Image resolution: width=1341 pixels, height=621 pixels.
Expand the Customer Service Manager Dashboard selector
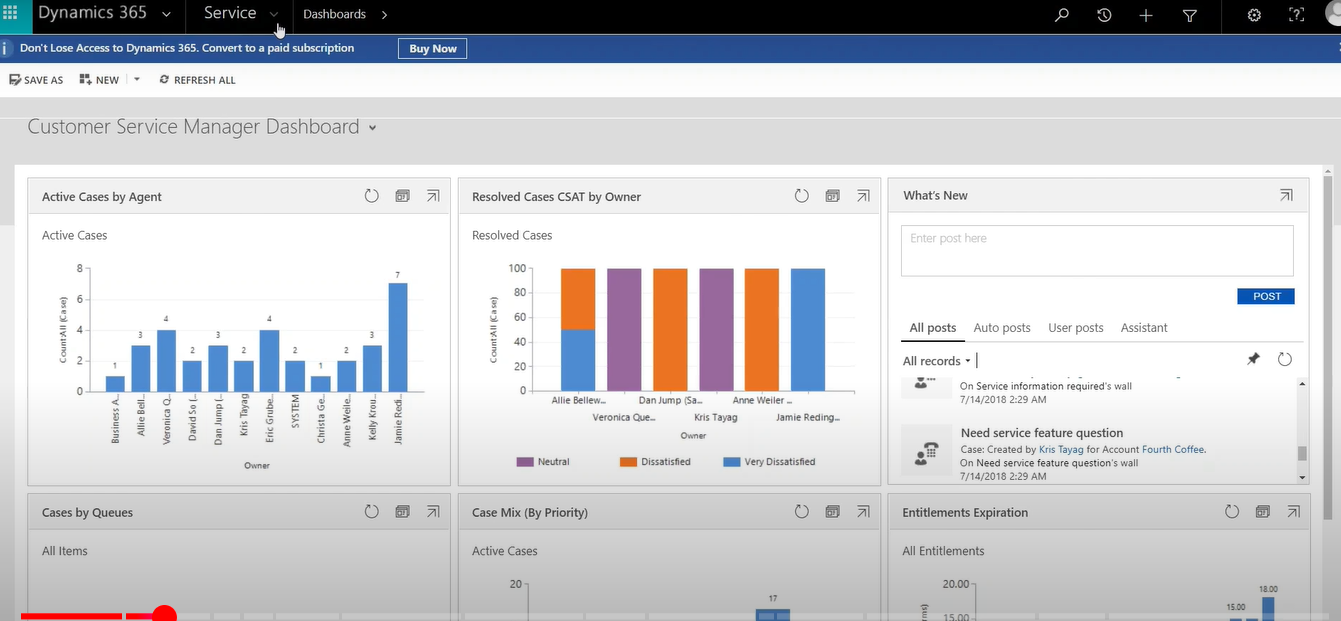[x=371, y=128]
